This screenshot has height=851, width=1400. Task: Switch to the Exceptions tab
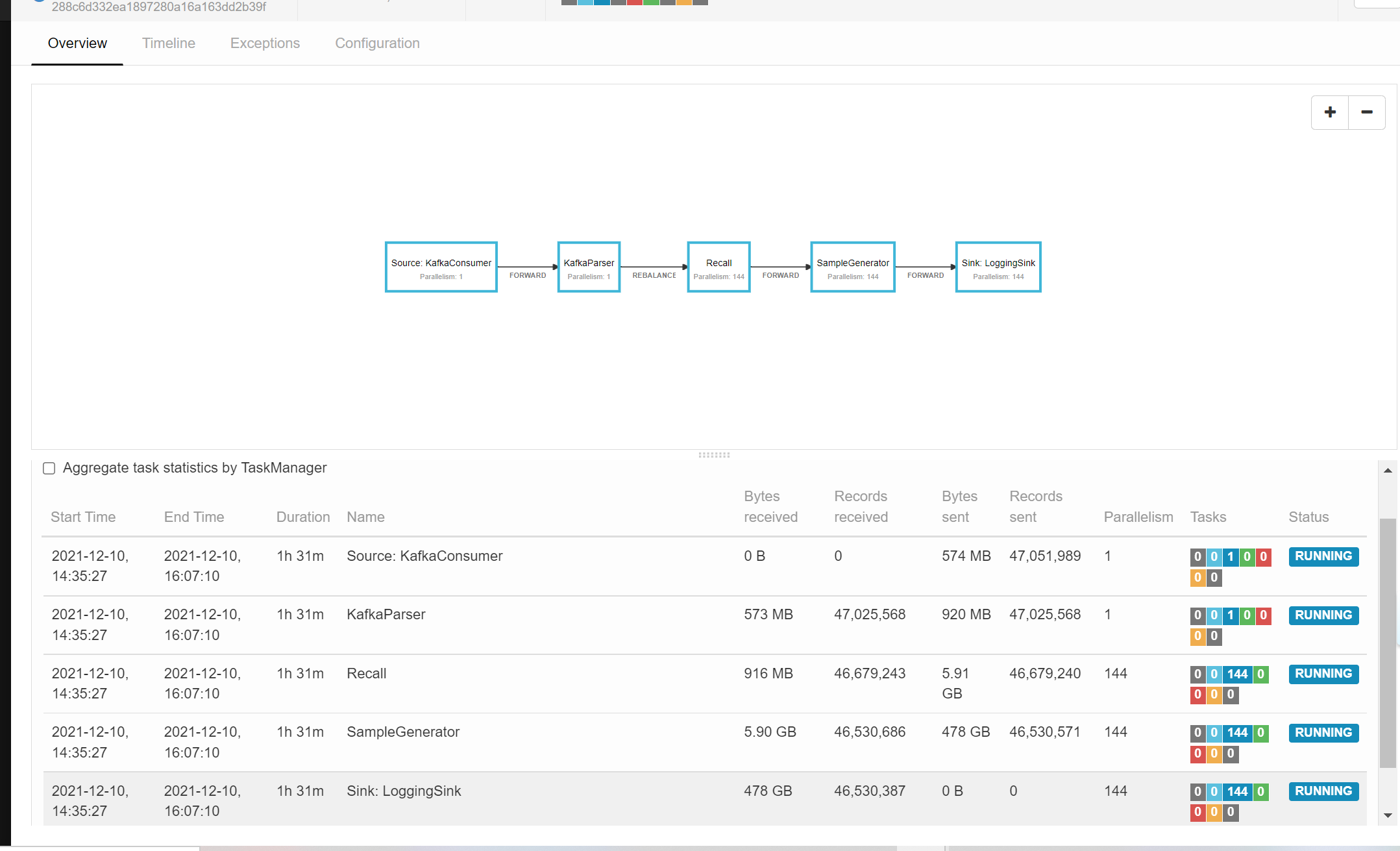click(x=265, y=43)
